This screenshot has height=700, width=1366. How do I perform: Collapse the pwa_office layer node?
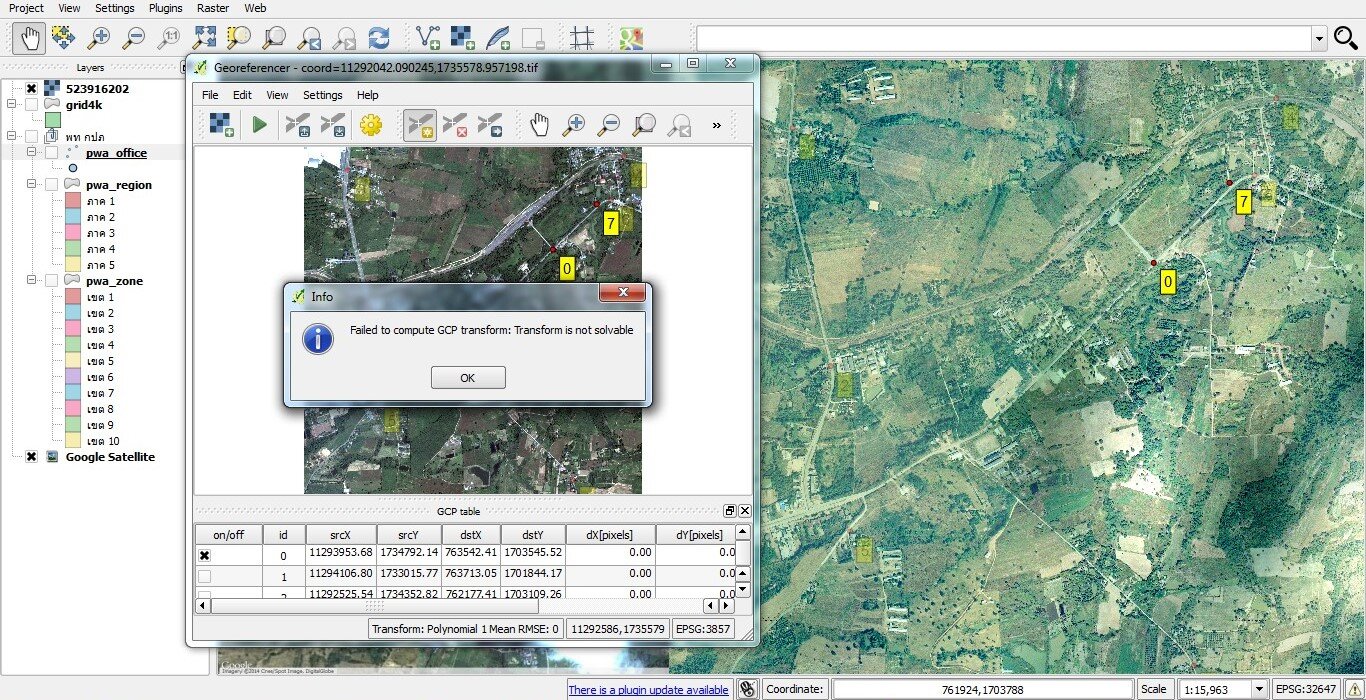click(32, 153)
